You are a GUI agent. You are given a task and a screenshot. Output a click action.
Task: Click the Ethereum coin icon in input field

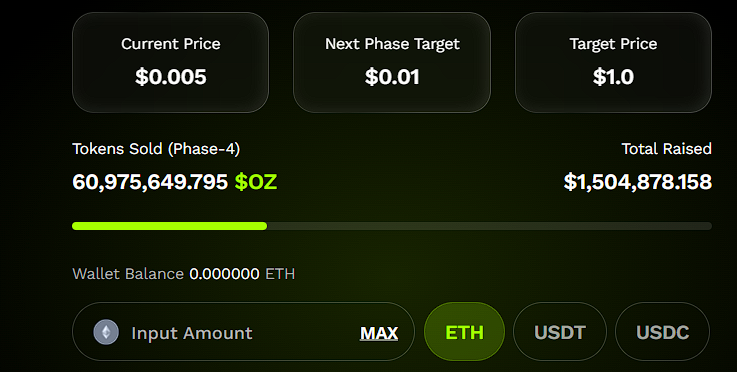coord(106,332)
